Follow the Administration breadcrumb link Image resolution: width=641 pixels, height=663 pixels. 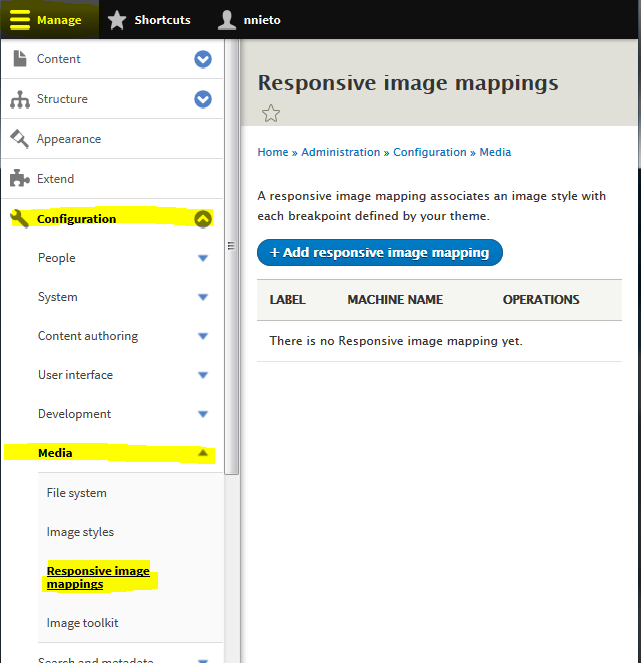340,152
